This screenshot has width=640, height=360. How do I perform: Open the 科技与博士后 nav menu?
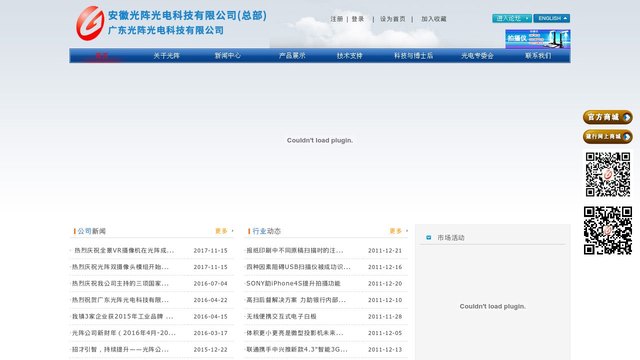point(413,56)
